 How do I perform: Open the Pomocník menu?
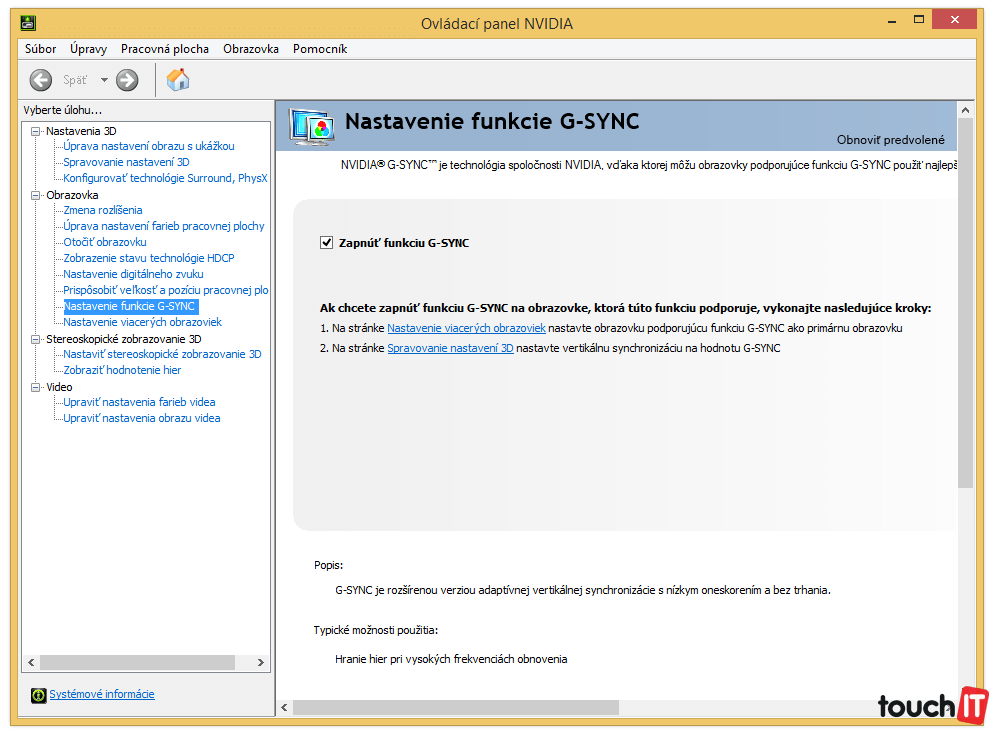click(x=319, y=49)
